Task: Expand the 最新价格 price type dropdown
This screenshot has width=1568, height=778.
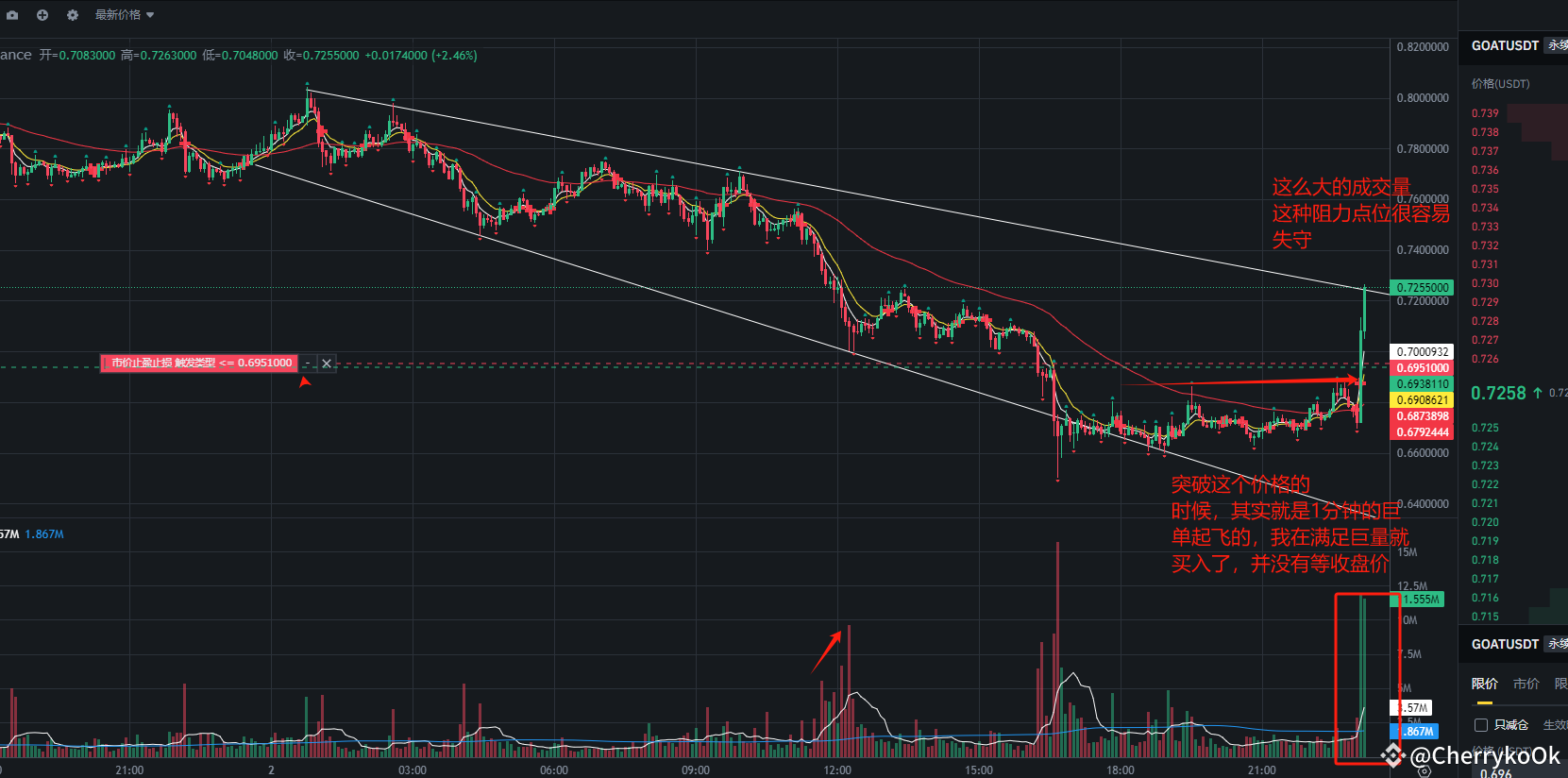Action: 124,15
